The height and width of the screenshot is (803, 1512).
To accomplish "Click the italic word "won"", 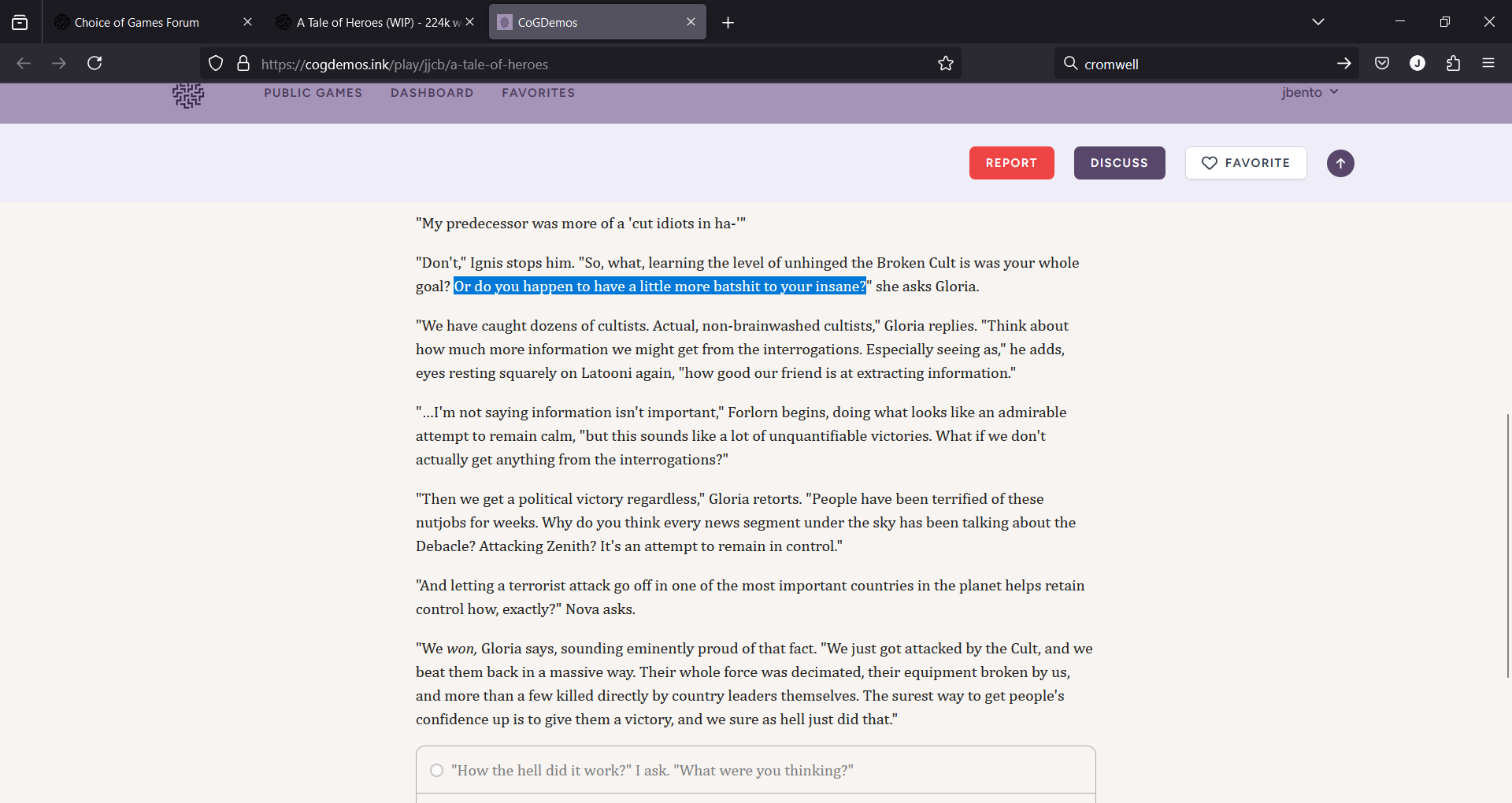I will tap(461, 649).
